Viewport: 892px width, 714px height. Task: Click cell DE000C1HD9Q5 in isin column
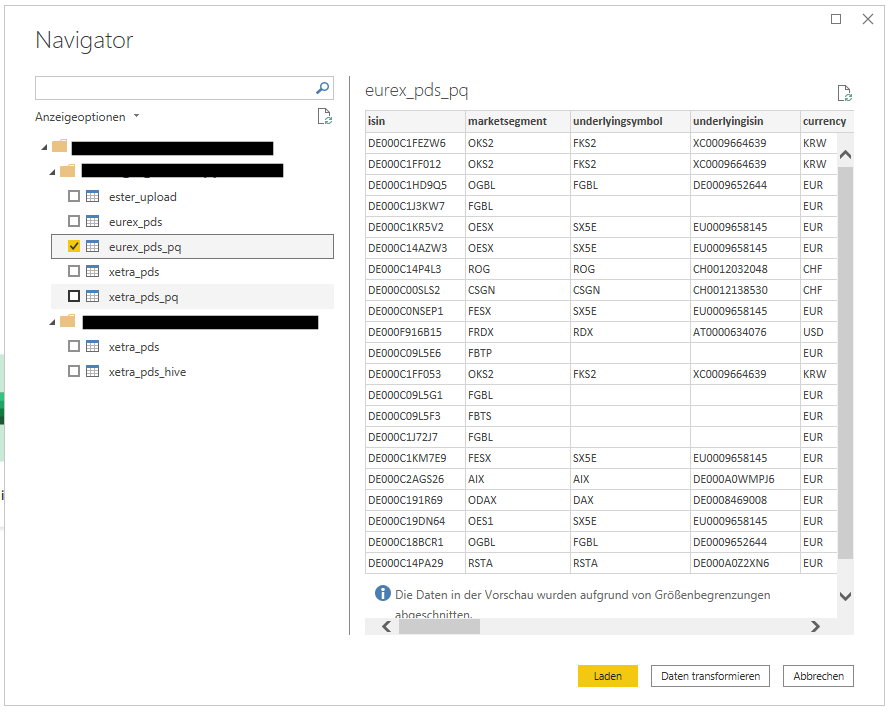pos(415,185)
